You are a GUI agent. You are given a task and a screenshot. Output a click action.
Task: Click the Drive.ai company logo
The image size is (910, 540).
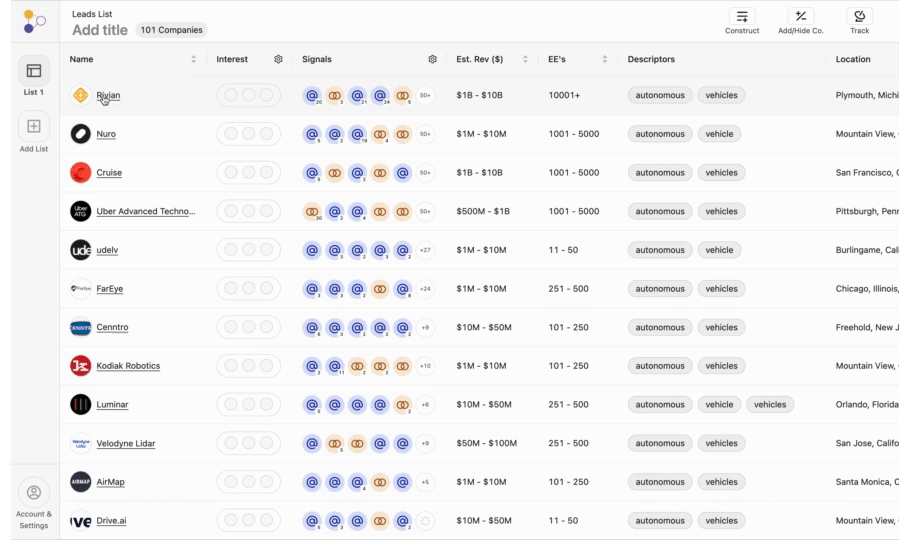(81, 521)
